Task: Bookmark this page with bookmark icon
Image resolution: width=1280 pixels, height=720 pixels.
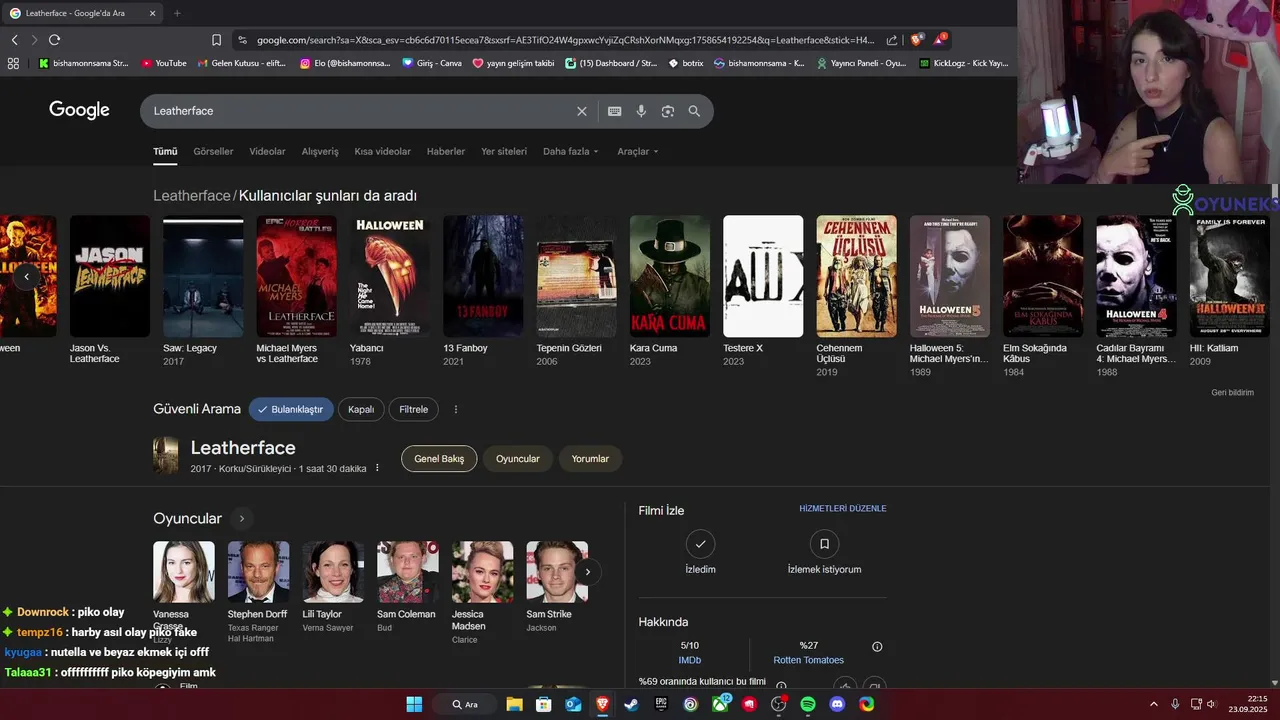Action: 216,40
